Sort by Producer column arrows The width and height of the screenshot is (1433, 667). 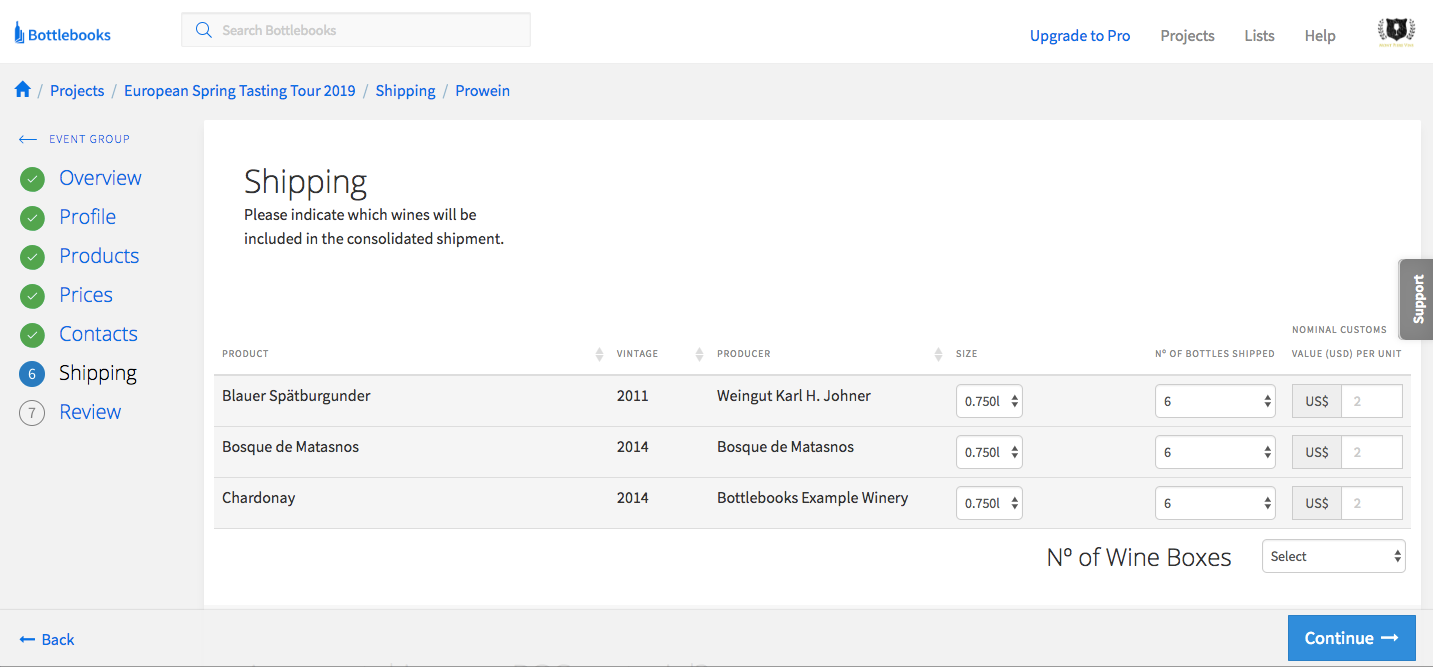(938, 354)
